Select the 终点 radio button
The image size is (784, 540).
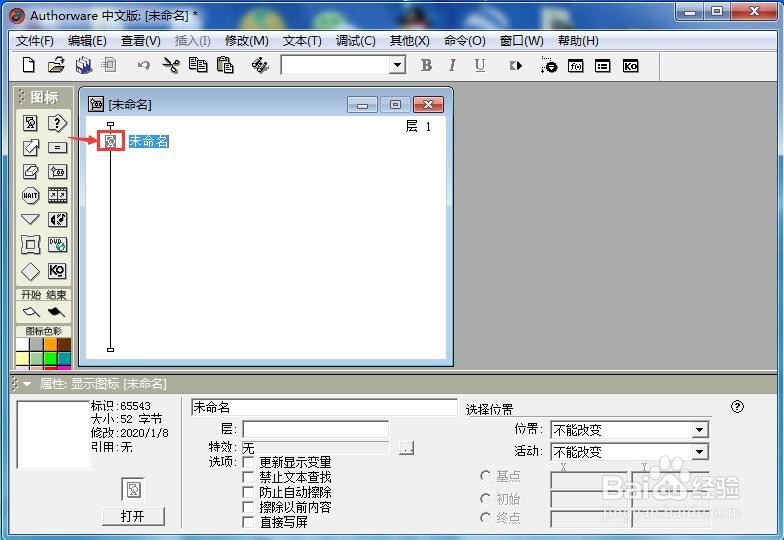click(485, 518)
